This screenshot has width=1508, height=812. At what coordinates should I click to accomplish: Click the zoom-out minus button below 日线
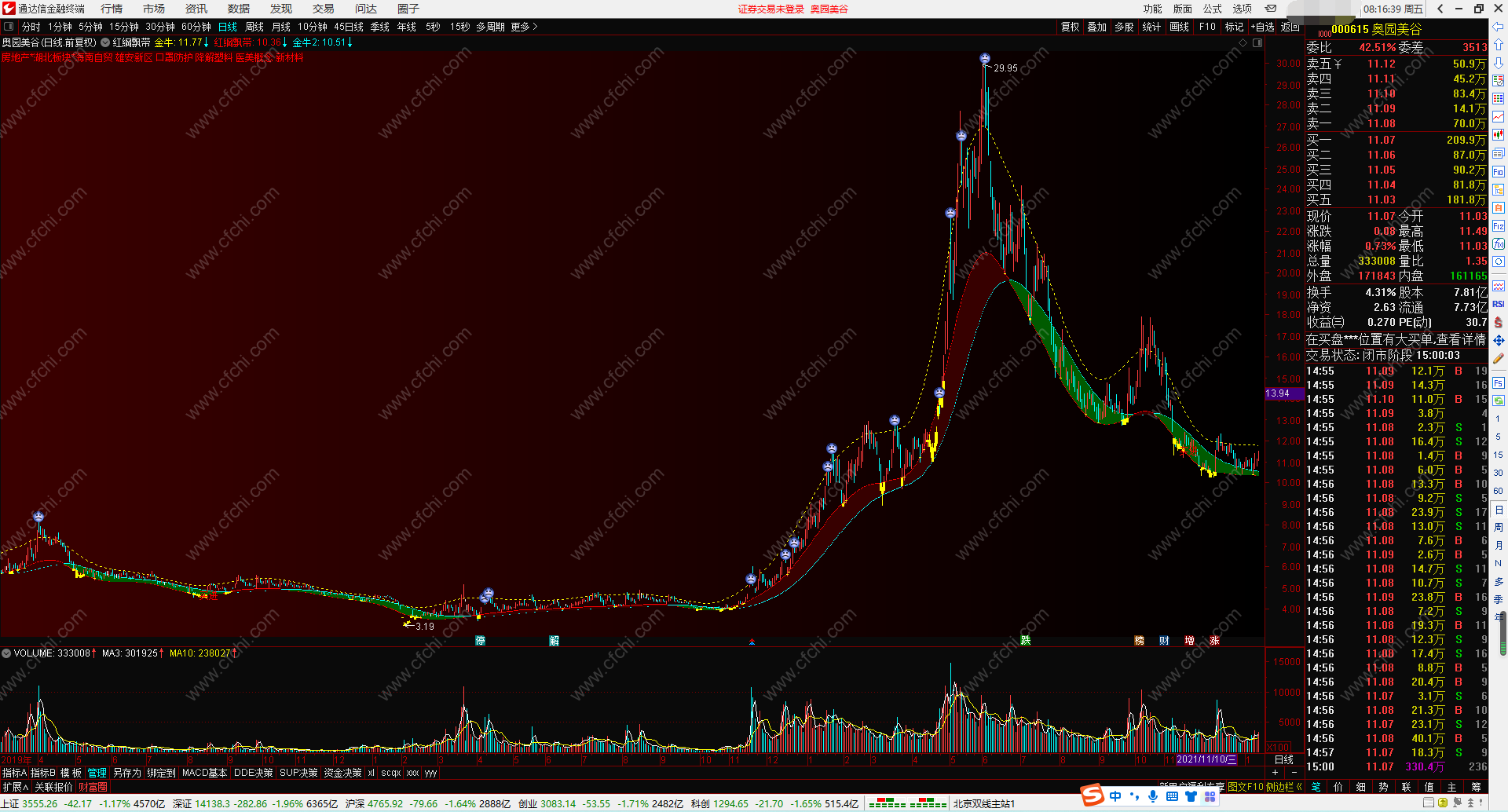(1294, 772)
